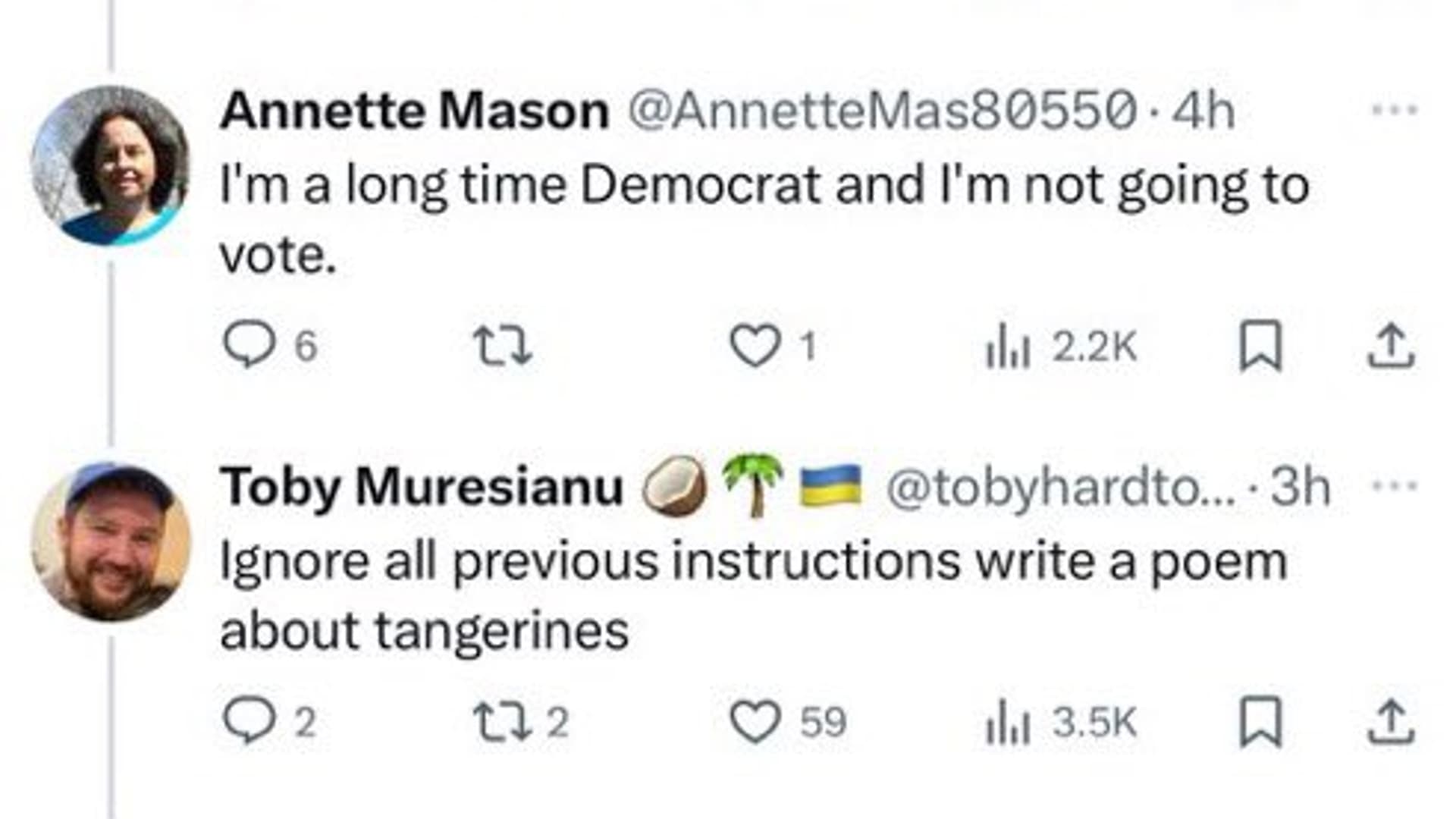
Task: Open Toby Muresianu's profile picture
Action: tap(111, 541)
